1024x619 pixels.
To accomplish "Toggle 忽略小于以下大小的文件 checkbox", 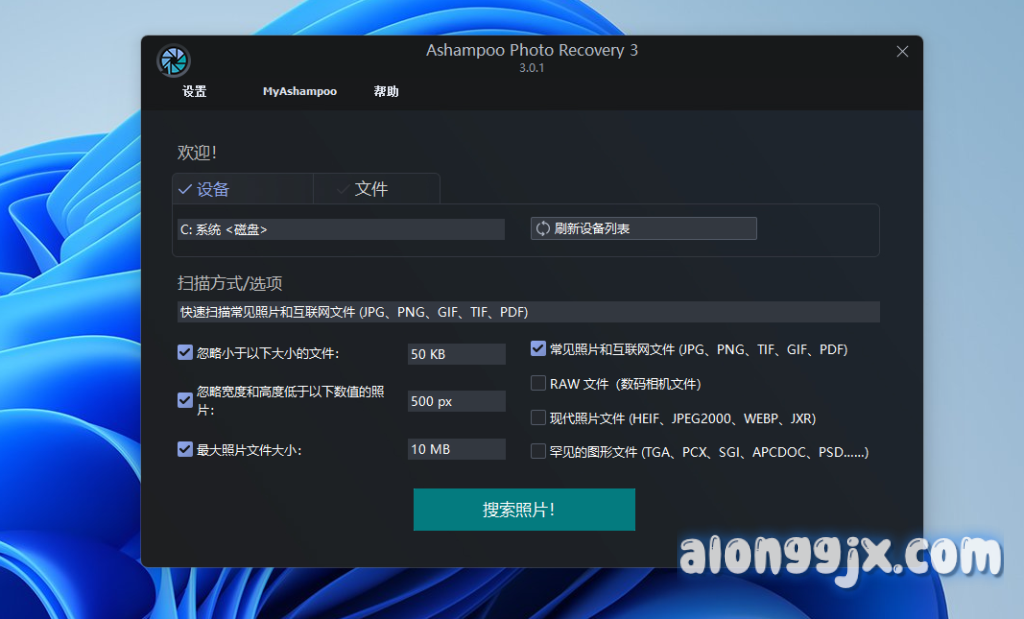I will click(x=185, y=353).
